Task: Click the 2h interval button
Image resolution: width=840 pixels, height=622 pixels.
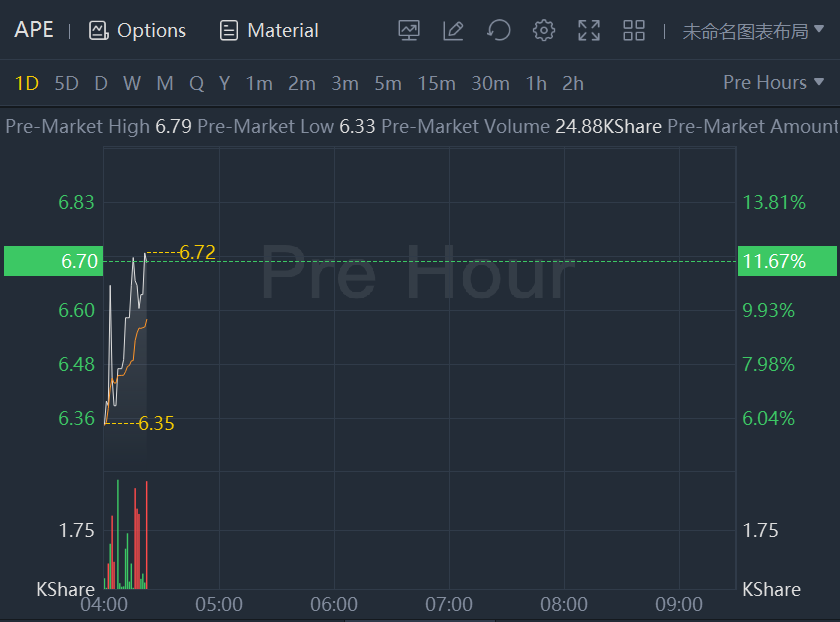Action: (573, 83)
